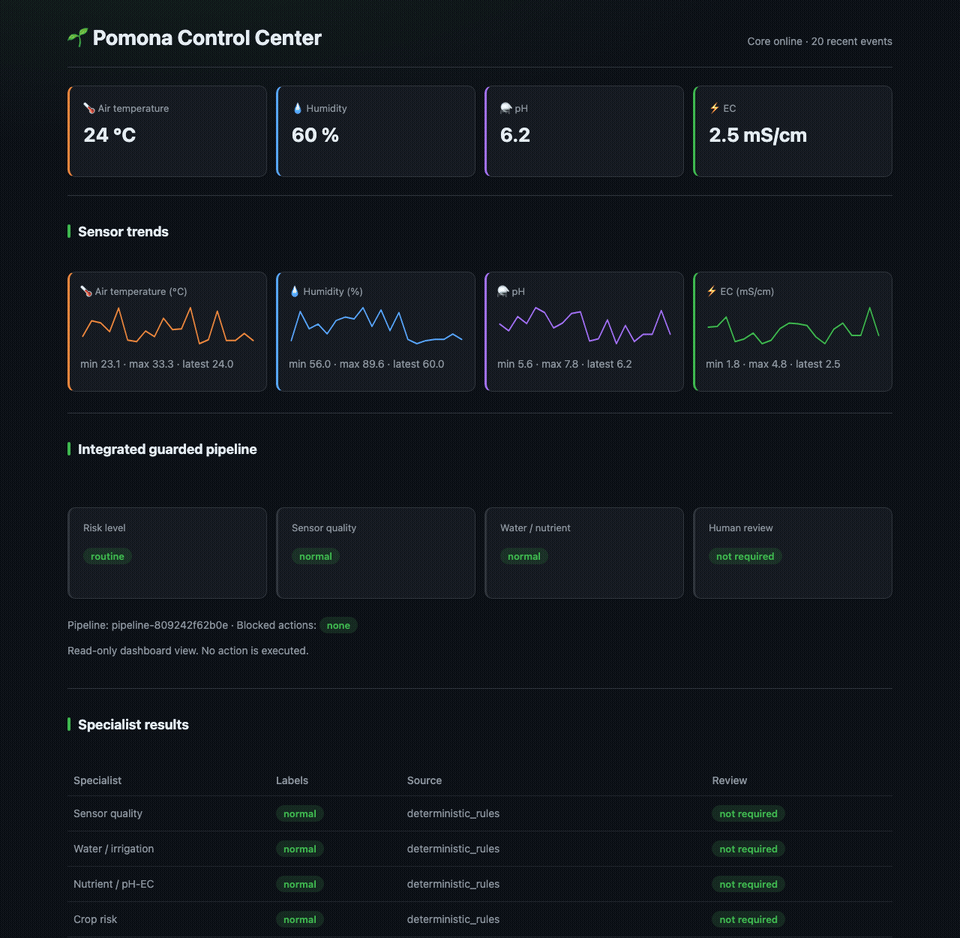Click lightning icon beside EC (mS/cm) trend
960x938 pixels.
pyautogui.click(x=711, y=291)
